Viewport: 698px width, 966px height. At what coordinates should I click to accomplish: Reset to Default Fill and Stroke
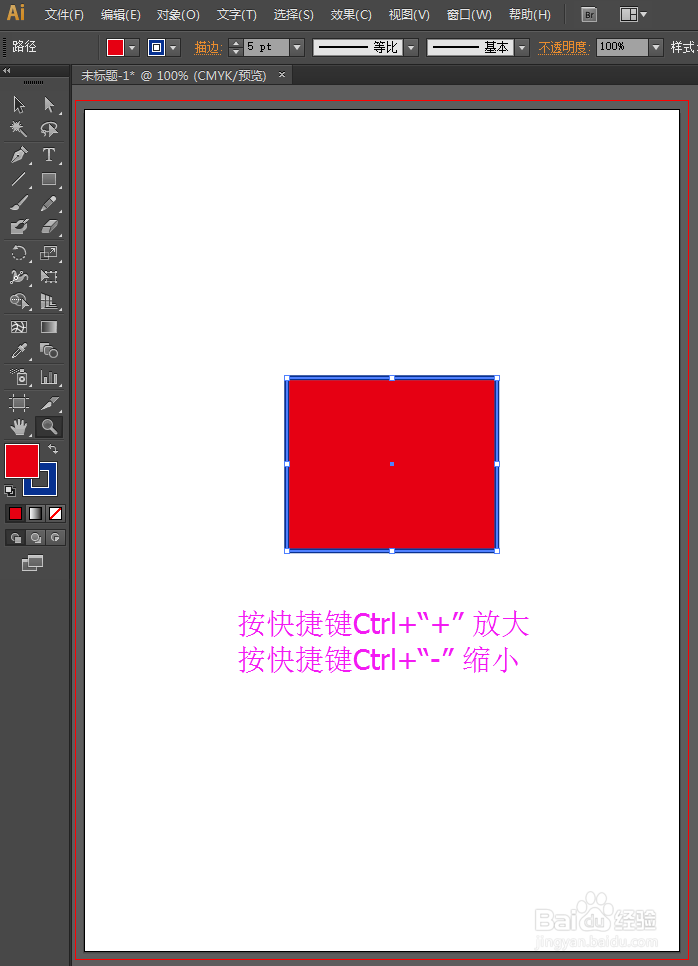click(x=10, y=491)
